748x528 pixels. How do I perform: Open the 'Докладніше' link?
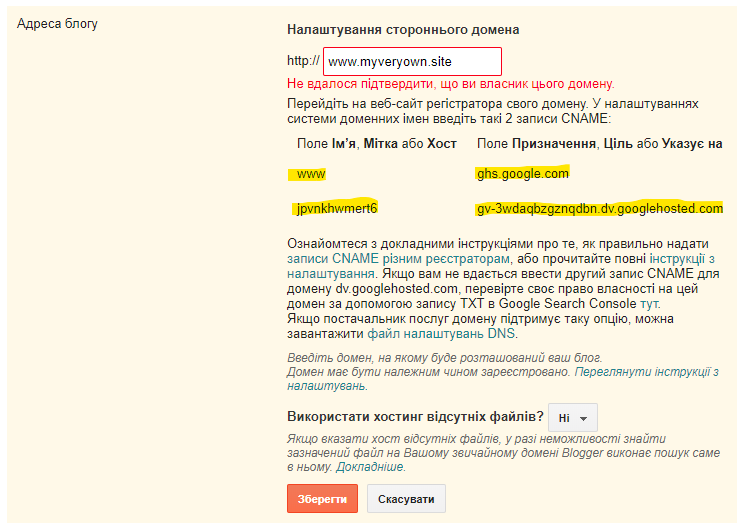[x=371, y=467]
